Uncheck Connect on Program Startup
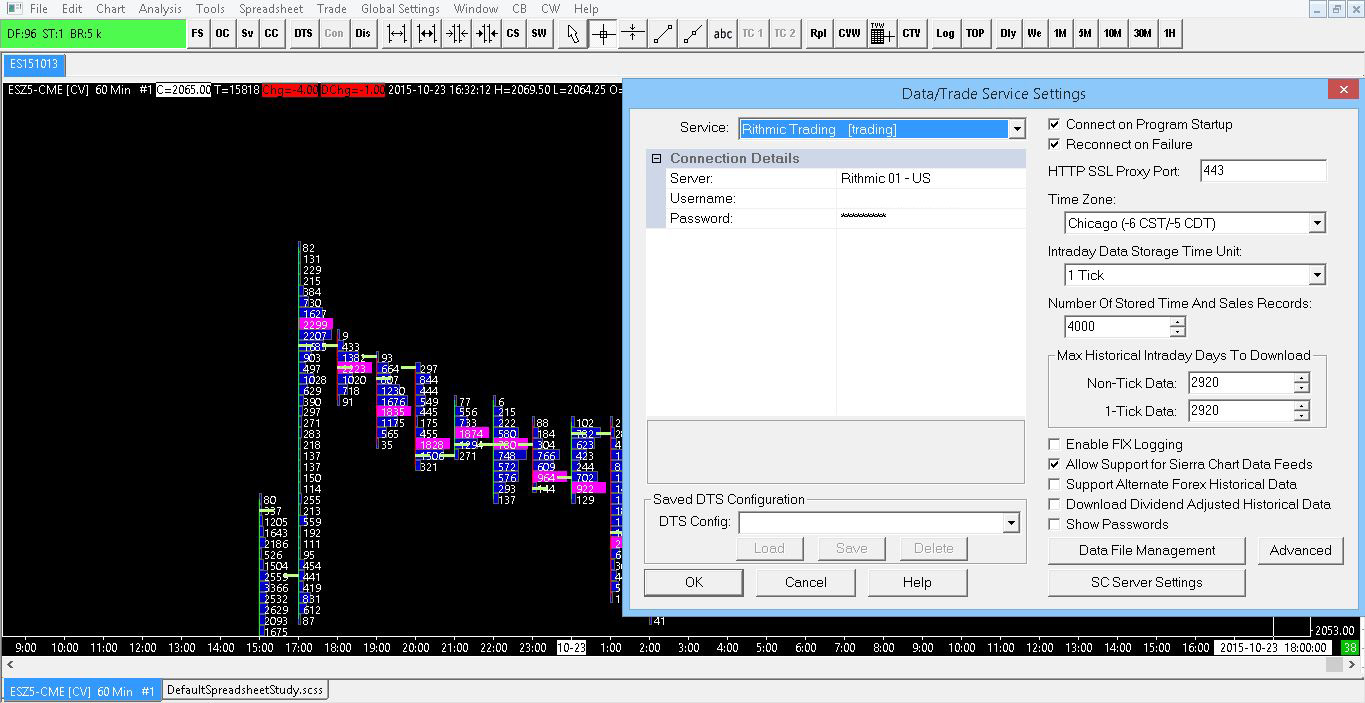Image resolution: width=1365 pixels, height=703 pixels. pos(1054,125)
